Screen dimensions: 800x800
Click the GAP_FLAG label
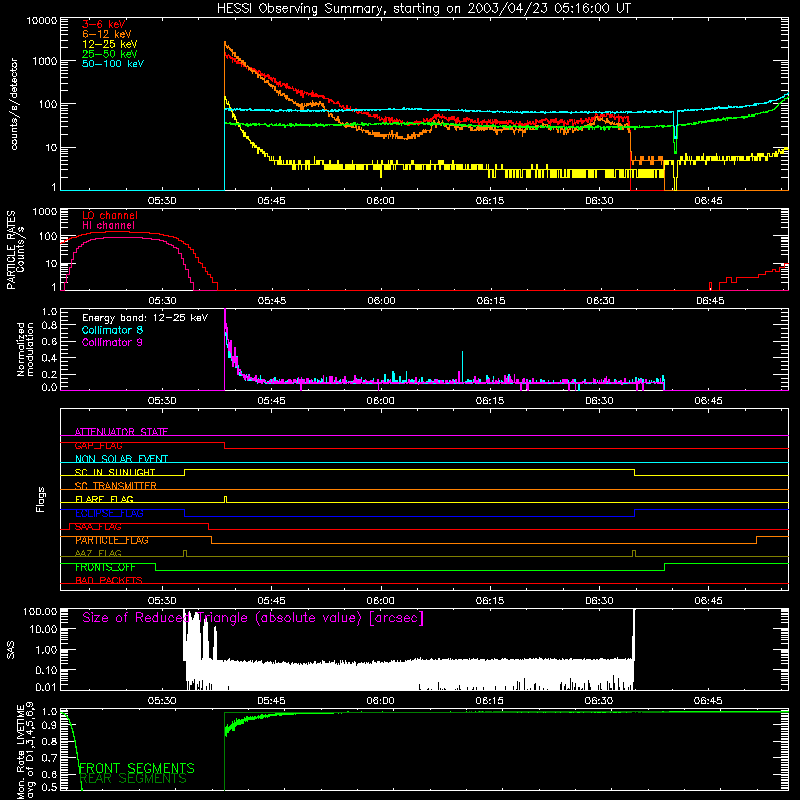click(98, 445)
